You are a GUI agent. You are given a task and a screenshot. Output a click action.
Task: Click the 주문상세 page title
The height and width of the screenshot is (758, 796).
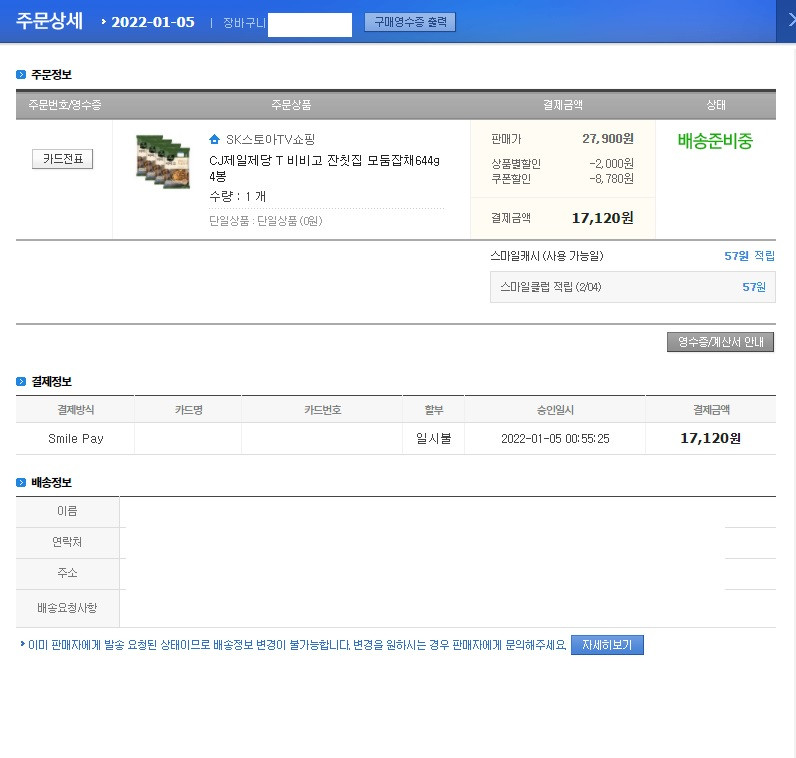click(x=49, y=21)
